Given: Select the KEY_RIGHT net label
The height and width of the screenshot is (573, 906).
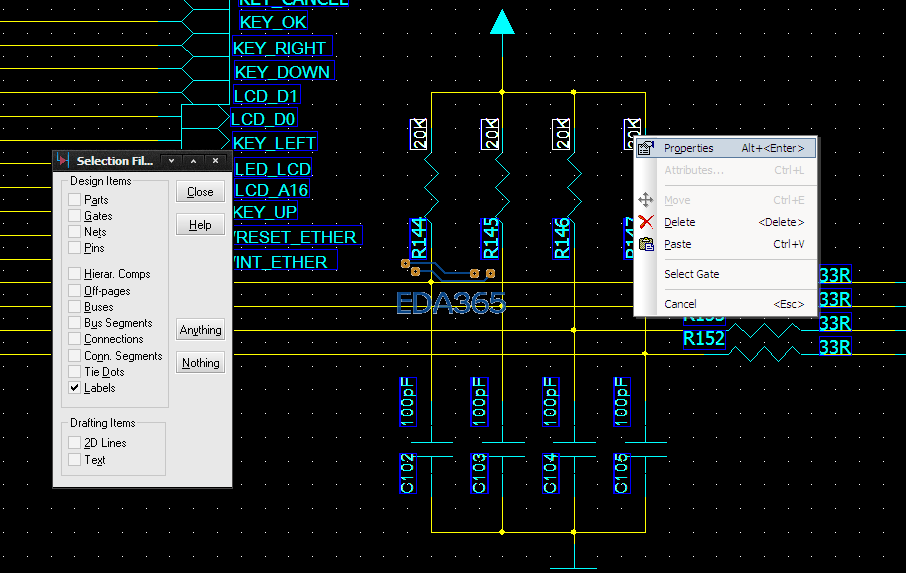Looking at the screenshot, I should click(x=282, y=47).
